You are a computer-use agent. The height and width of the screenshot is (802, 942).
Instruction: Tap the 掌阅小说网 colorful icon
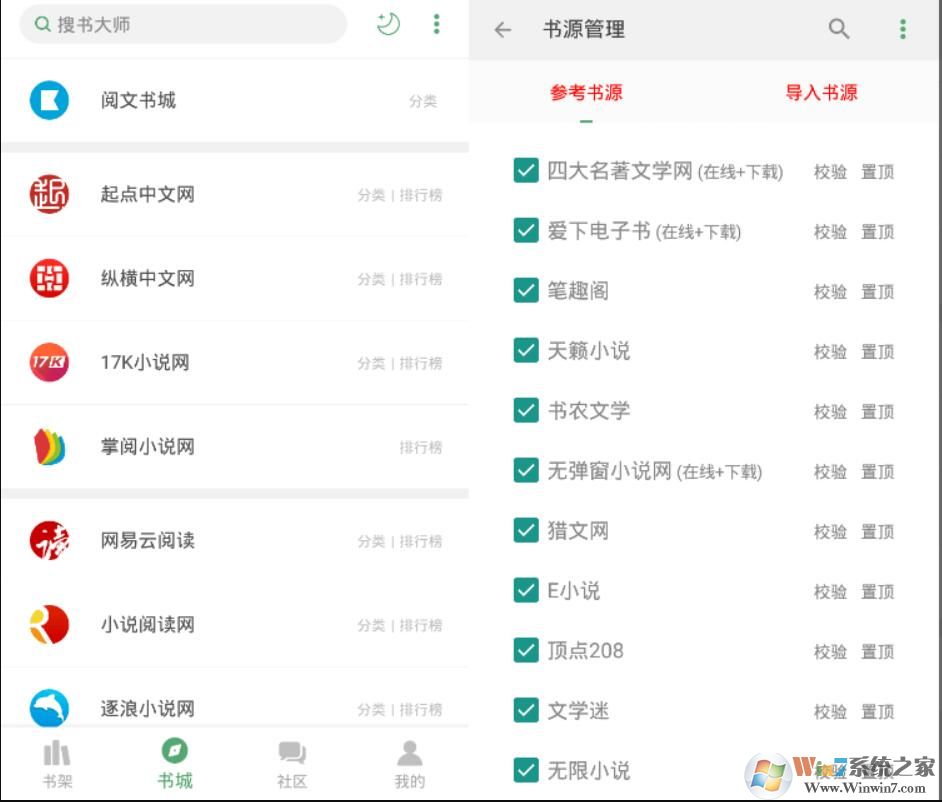point(50,447)
